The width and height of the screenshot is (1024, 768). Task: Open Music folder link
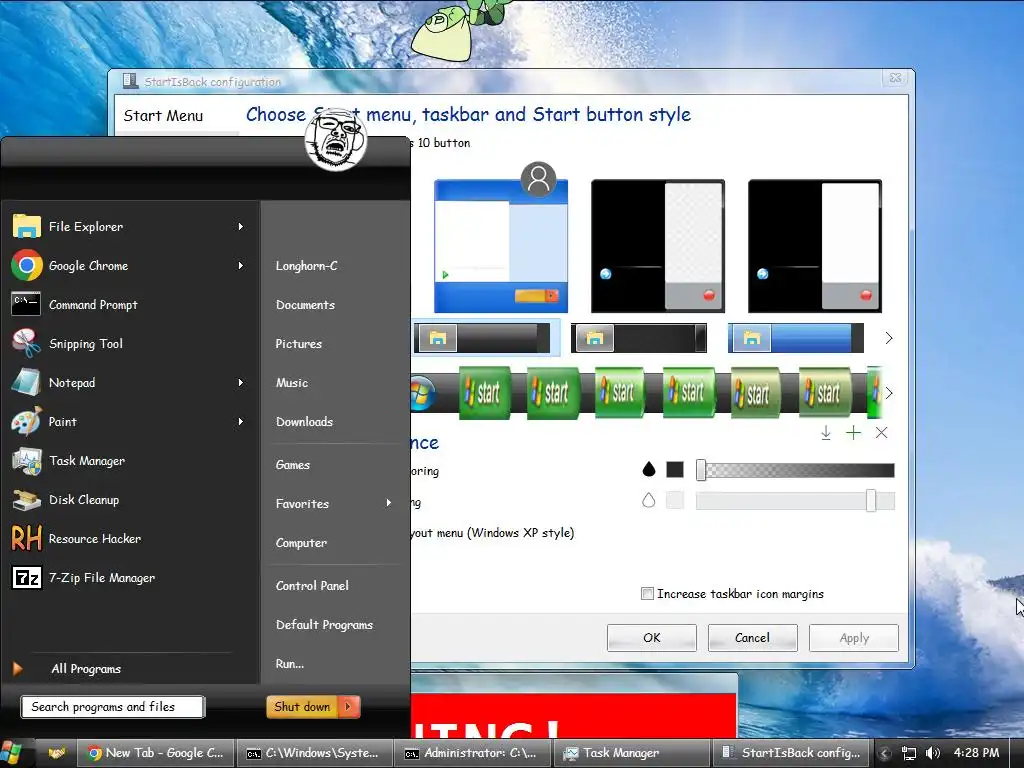coord(291,383)
